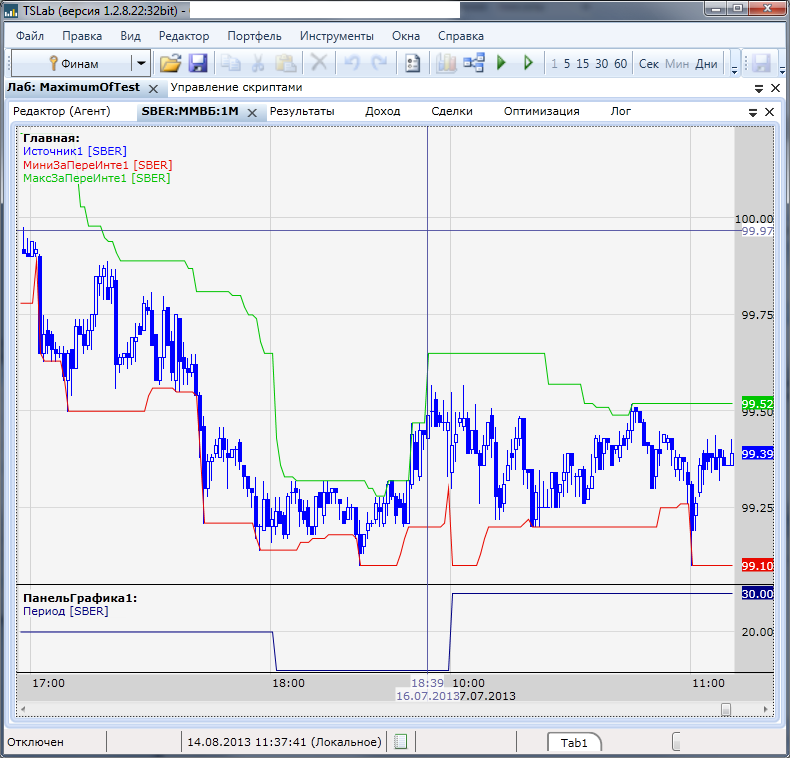Open the Инструменты menu
Viewport: 790px width, 758px height.
tap(336, 36)
